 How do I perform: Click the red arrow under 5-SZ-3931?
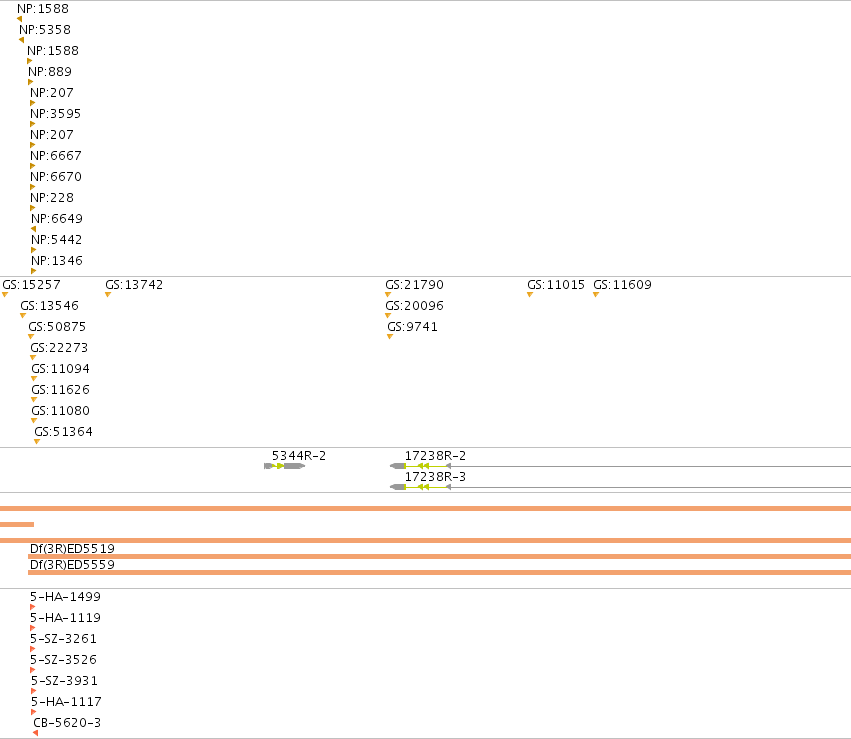click(x=34, y=691)
